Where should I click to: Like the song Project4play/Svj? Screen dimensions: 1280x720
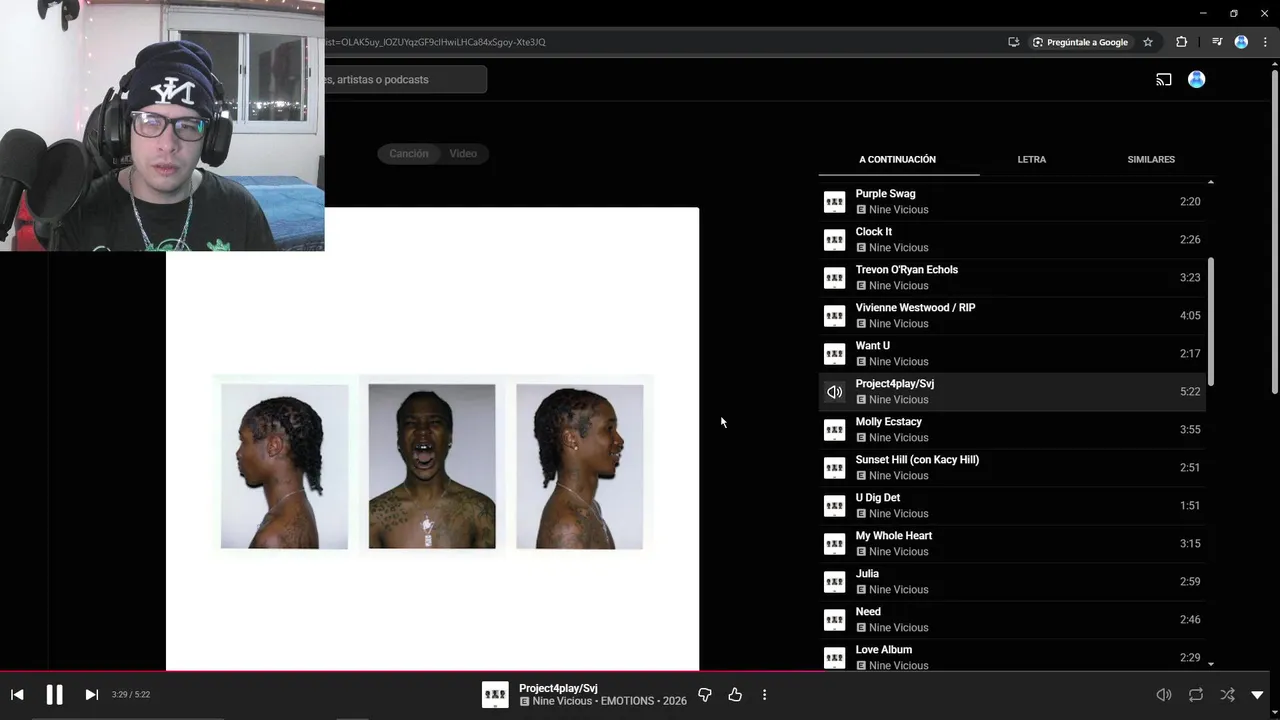(x=735, y=694)
